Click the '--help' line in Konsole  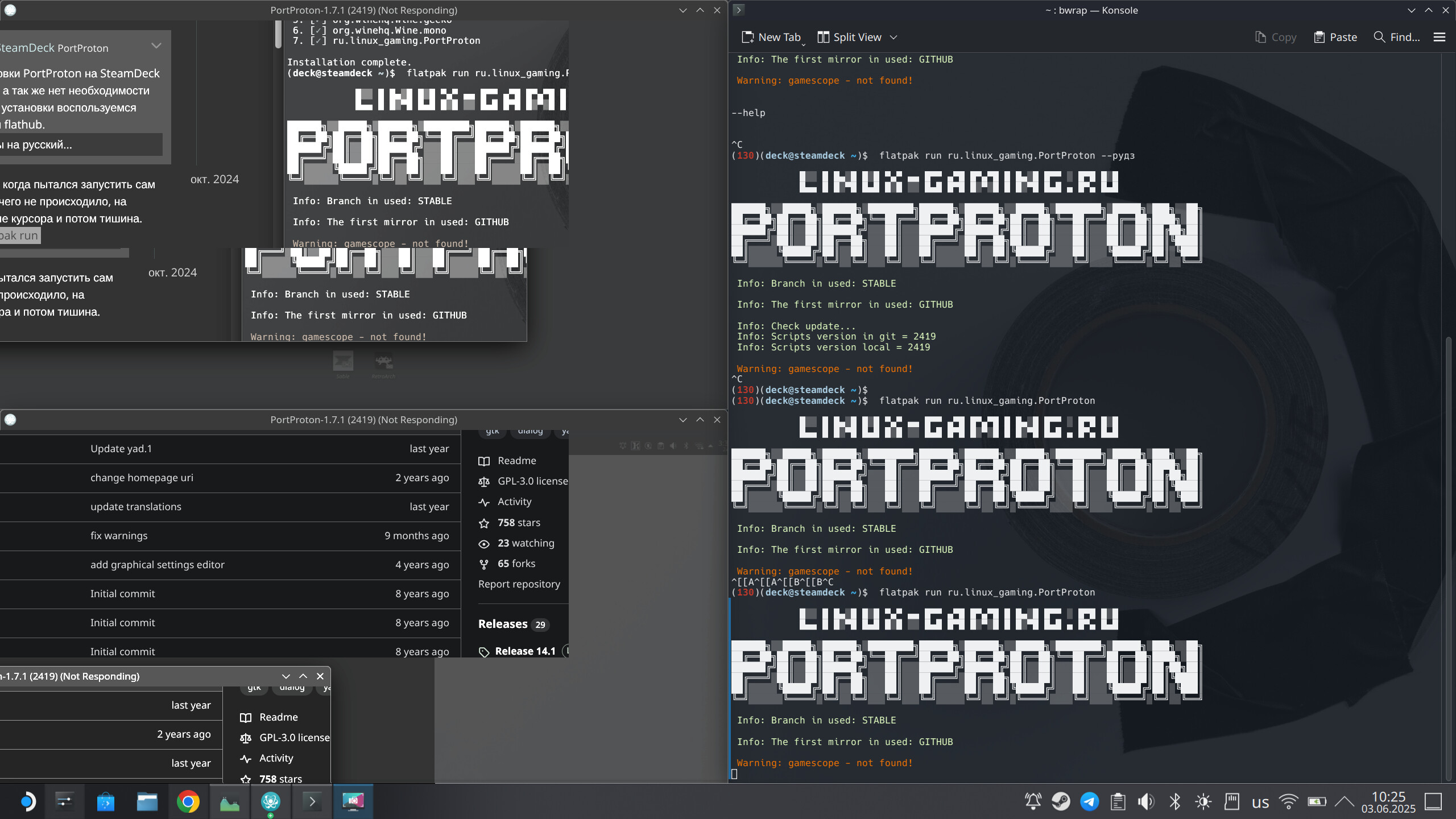(748, 113)
